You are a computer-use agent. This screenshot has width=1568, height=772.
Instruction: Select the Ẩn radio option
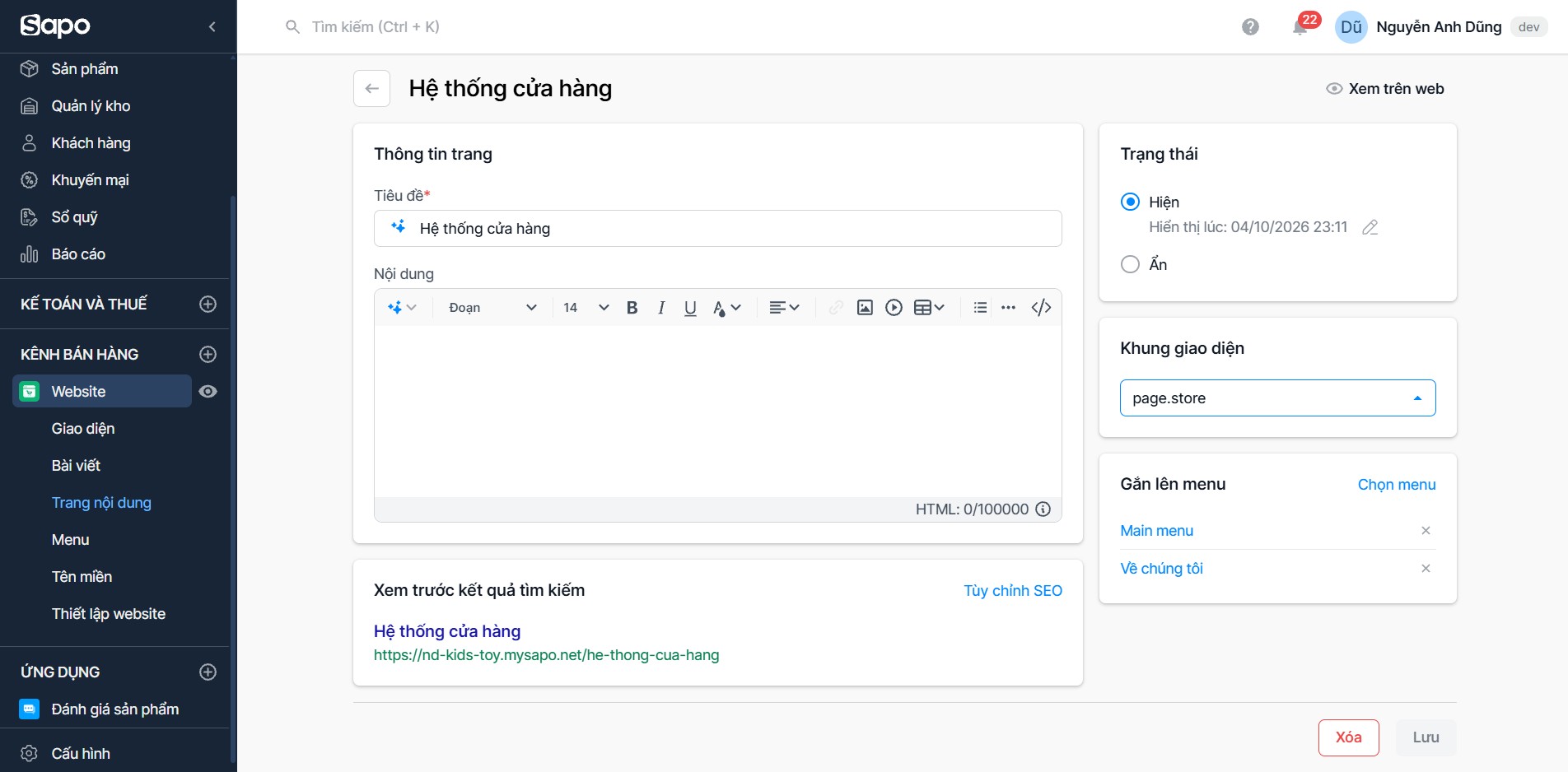tap(1131, 264)
